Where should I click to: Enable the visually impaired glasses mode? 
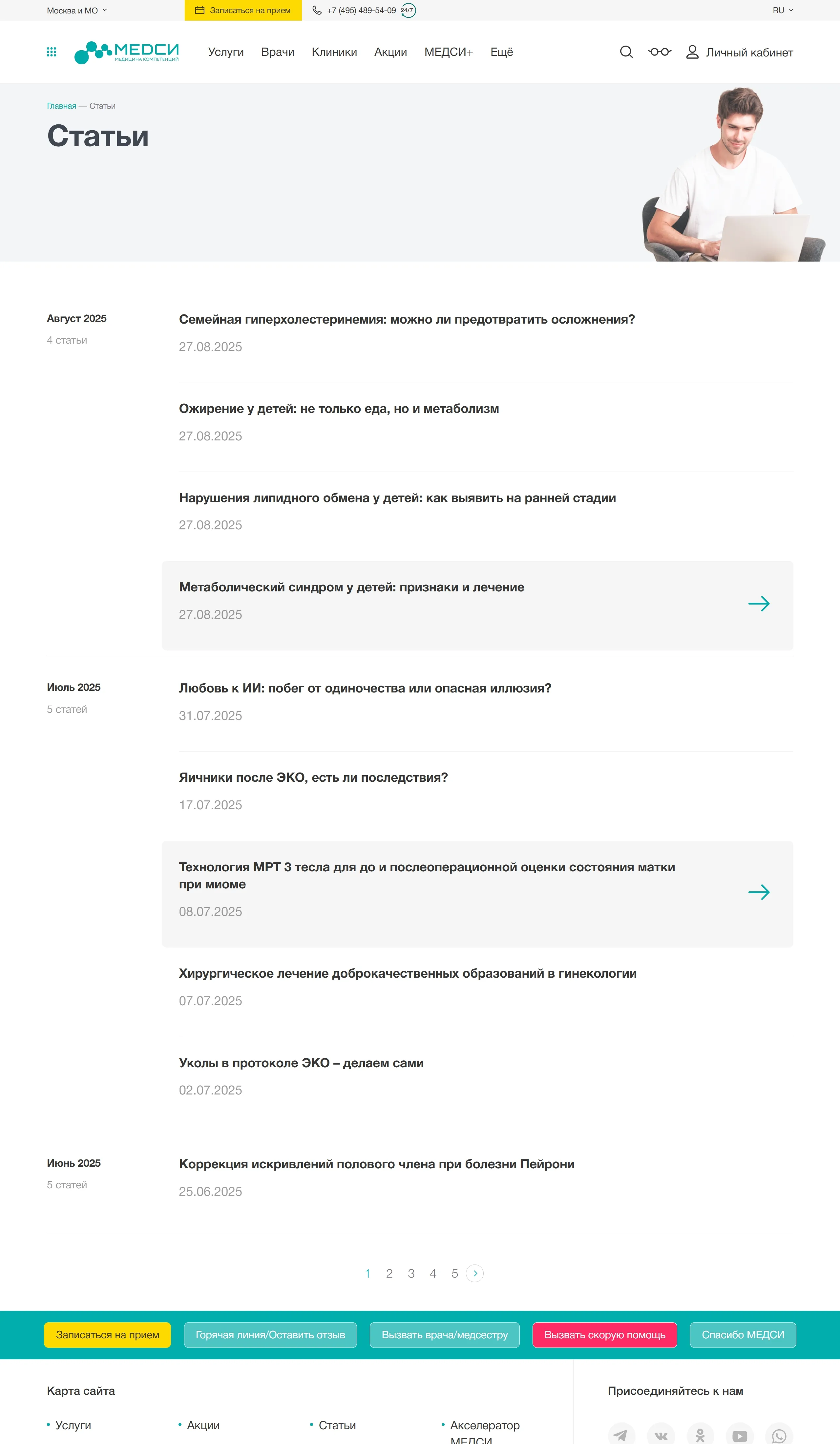click(x=660, y=52)
